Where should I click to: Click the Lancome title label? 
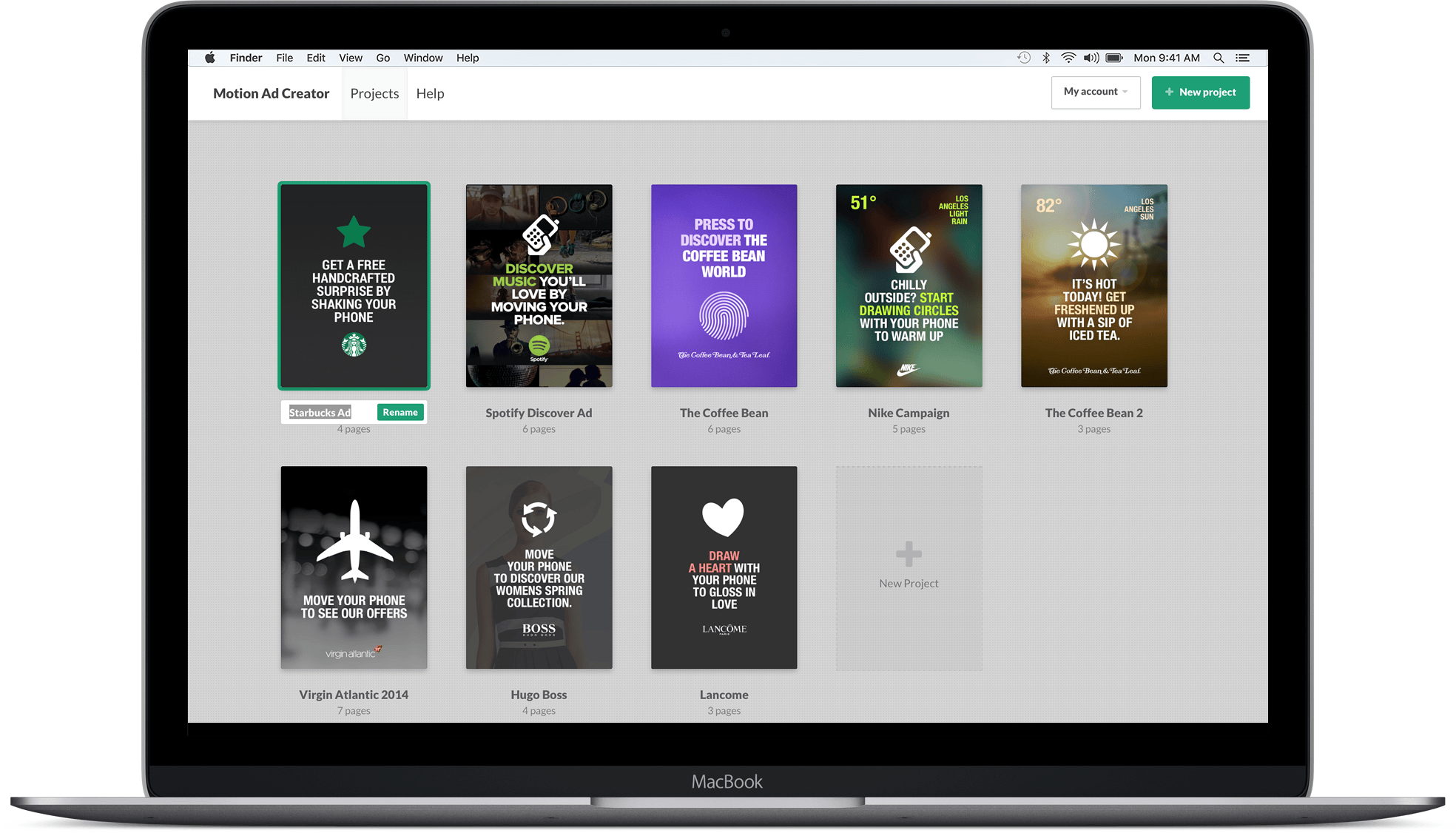coord(724,695)
